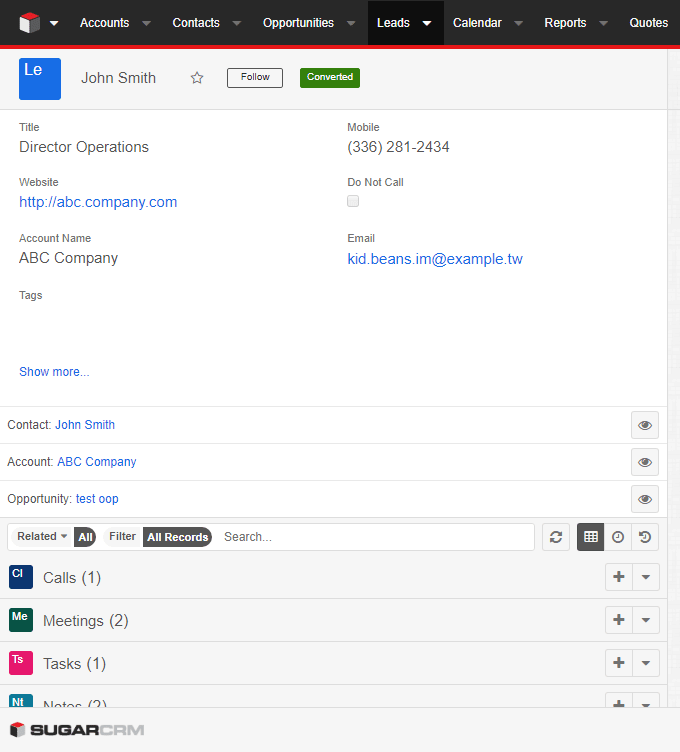Click the ABC Company account name value
This screenshot has width=680, height=752.
pyautogui.click(x=69, y=258)
